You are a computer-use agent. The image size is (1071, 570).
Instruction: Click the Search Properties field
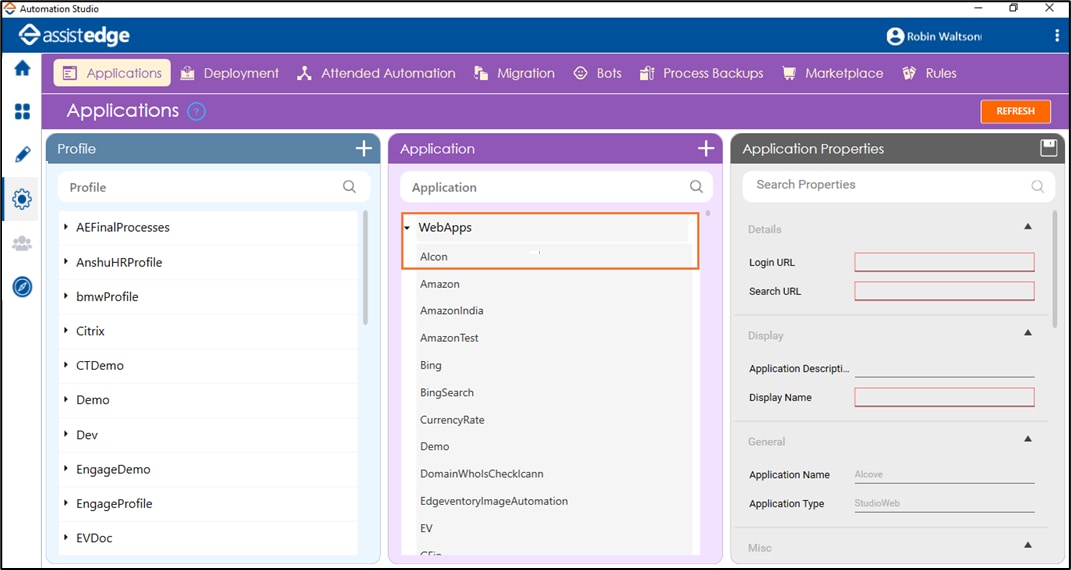(x=890, y=185)
